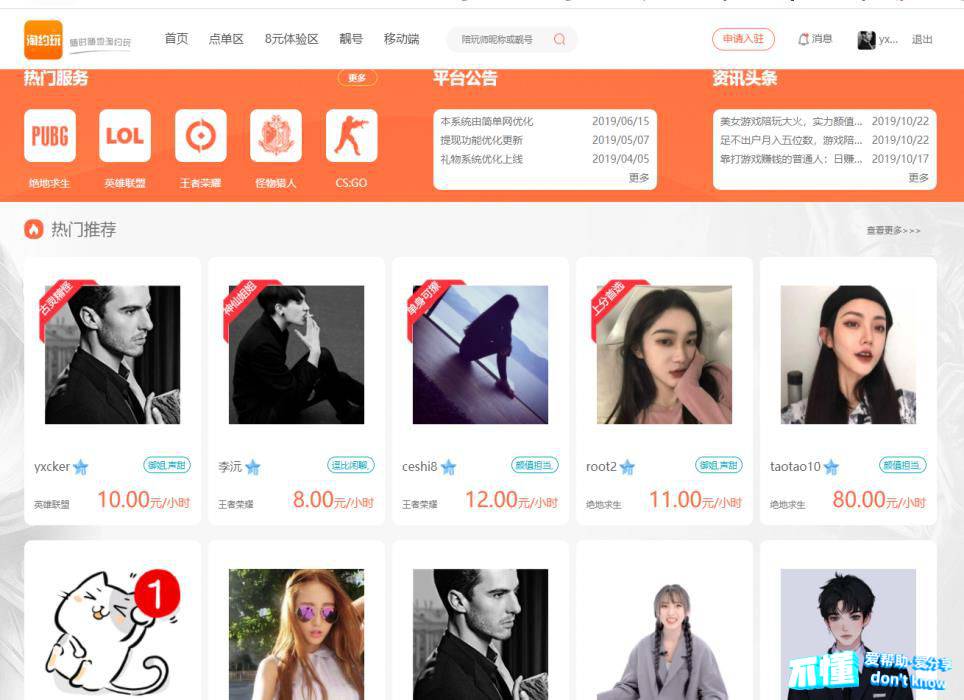Click the flame icon beside 热门推荐
The width and height of the screenshot is (964, 700).
click(x=34, y=229)
